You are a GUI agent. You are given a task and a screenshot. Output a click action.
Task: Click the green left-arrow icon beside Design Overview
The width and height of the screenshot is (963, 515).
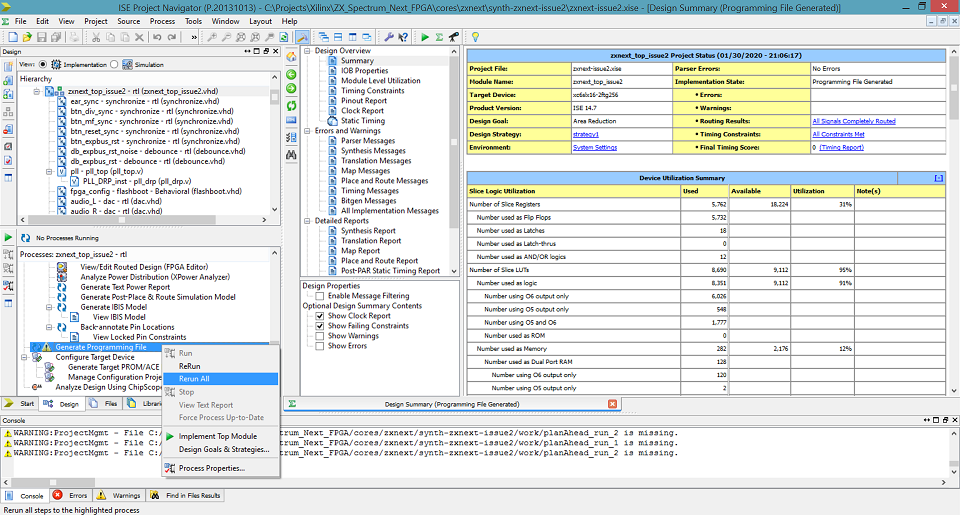tap(292, 74)
